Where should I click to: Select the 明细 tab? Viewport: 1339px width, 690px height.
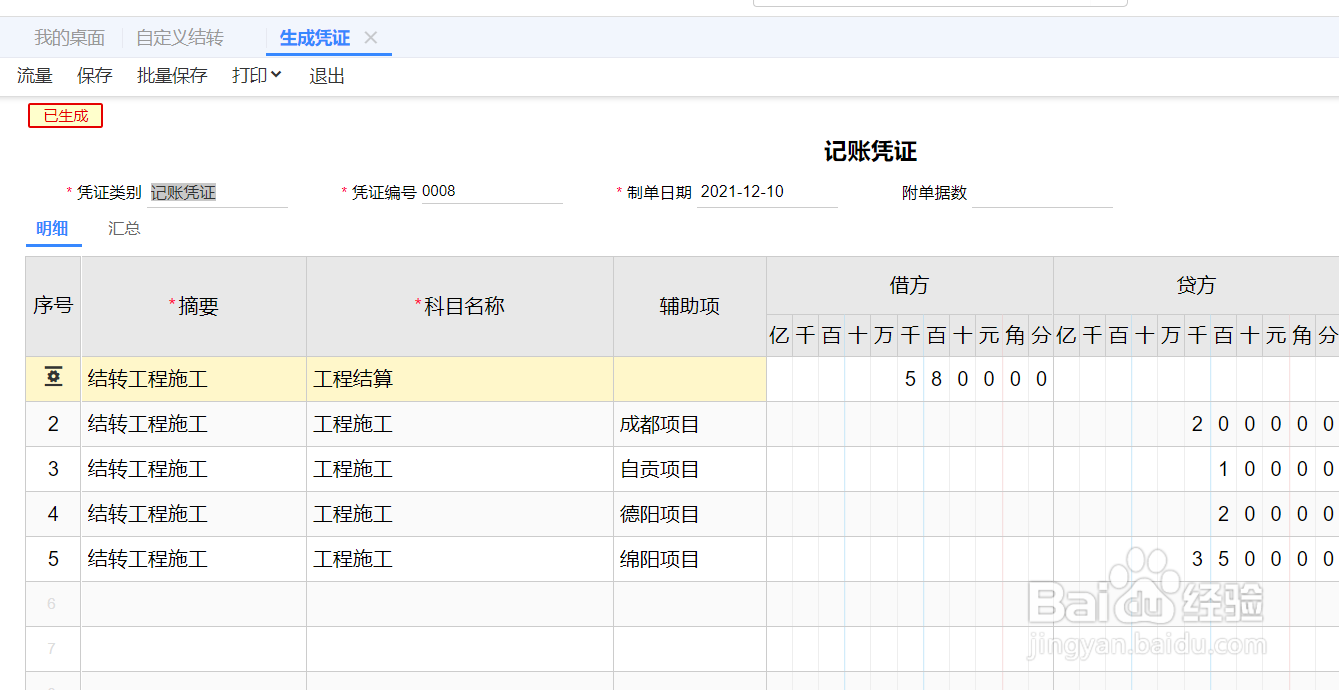[x=52, y=228]
